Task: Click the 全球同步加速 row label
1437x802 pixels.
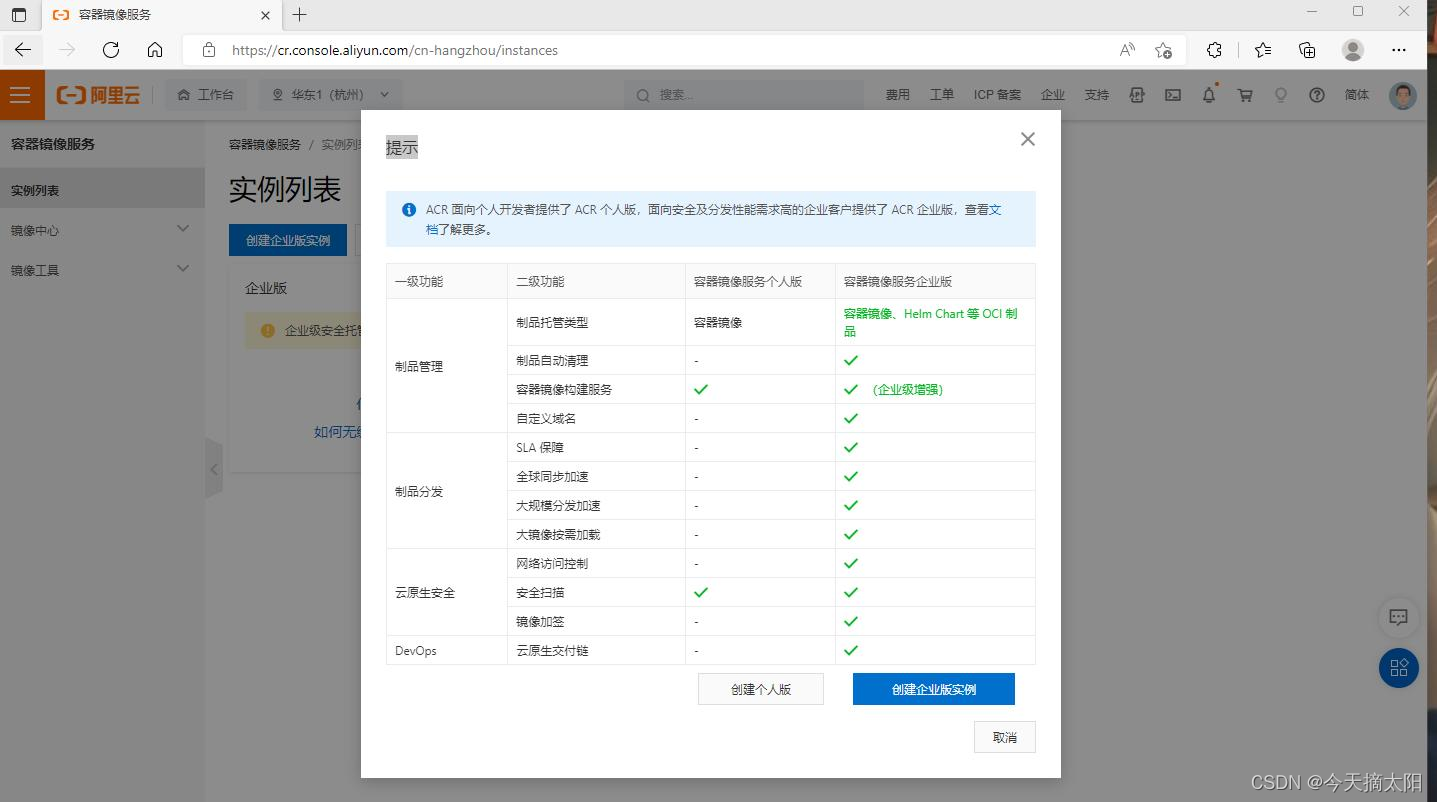Action: point(552,477)
